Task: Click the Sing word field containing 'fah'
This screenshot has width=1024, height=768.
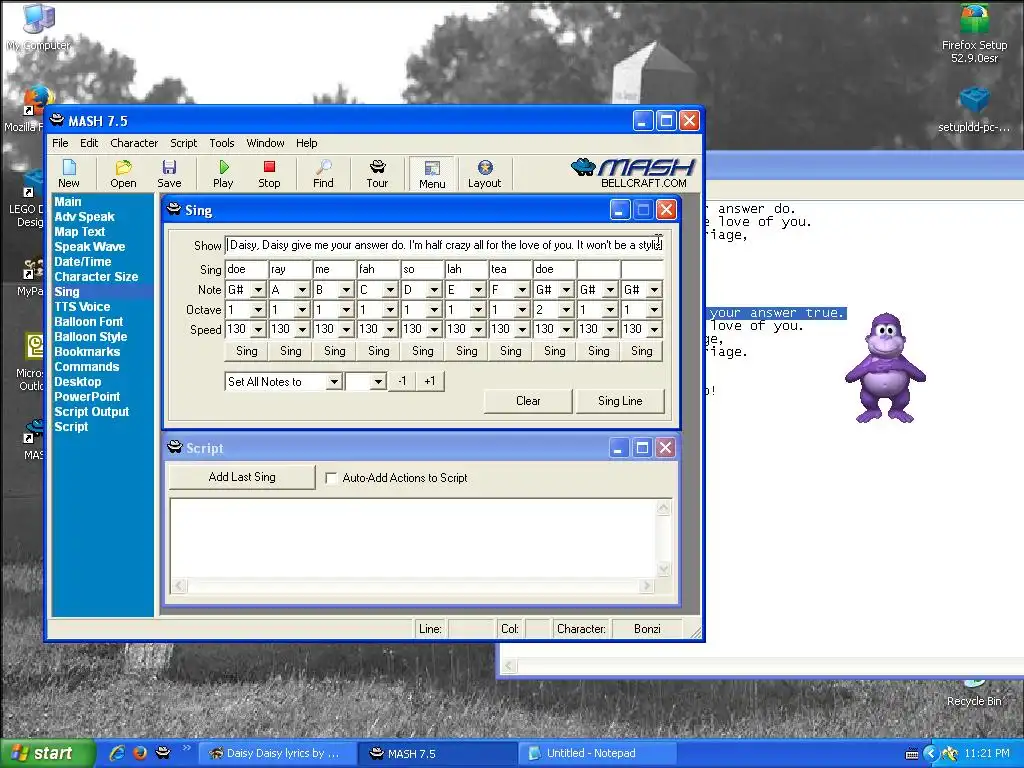Action: coord(378,269)
